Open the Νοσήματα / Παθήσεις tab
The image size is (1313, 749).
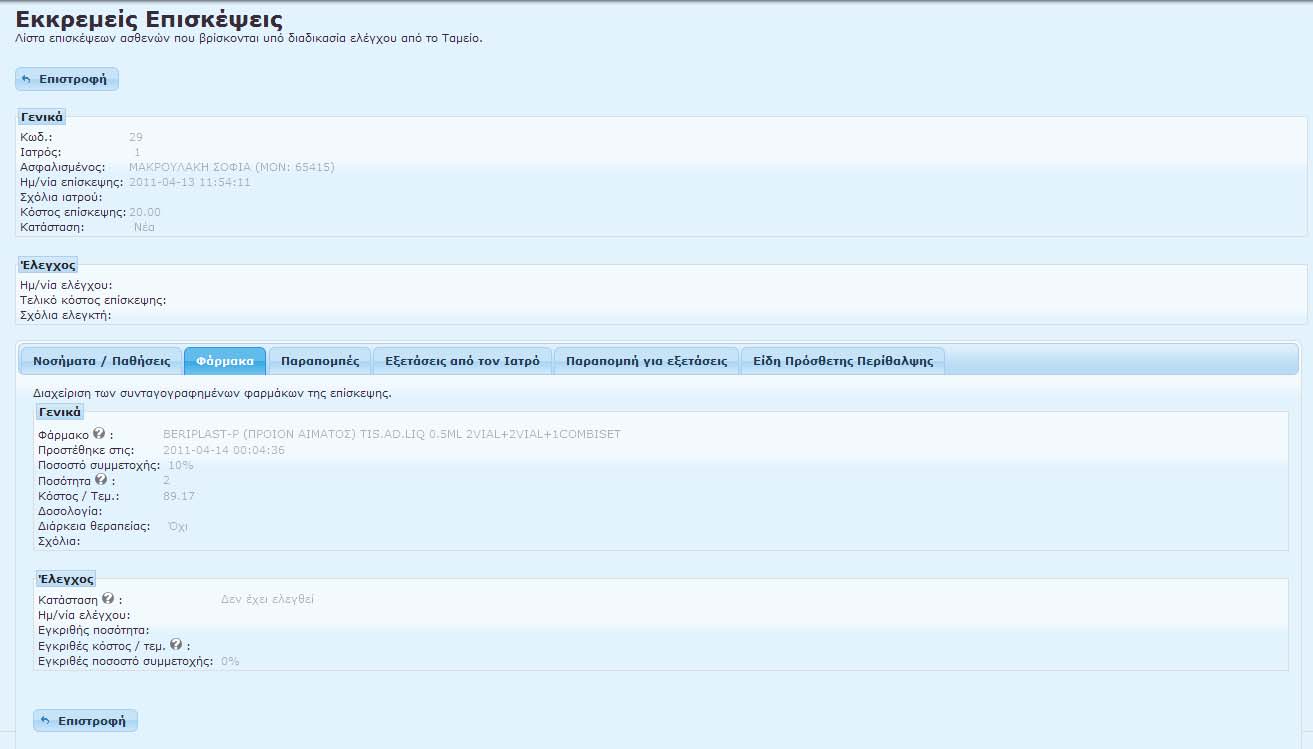click(x=101, y=361)
